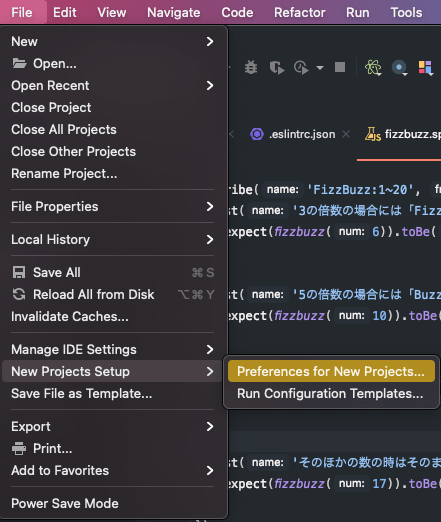Click the Profiler run icon
441x522 pixels.
(301, 68)
